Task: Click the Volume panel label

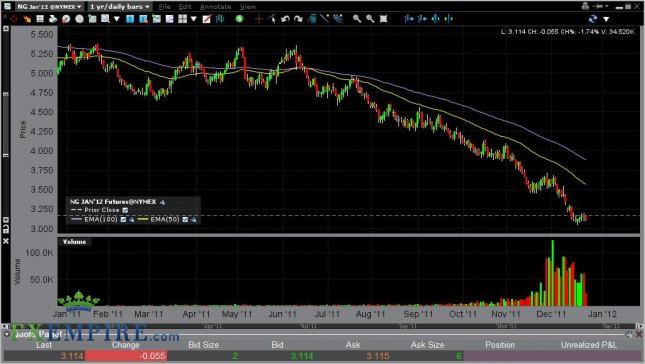Action: (x=74, y=242)
